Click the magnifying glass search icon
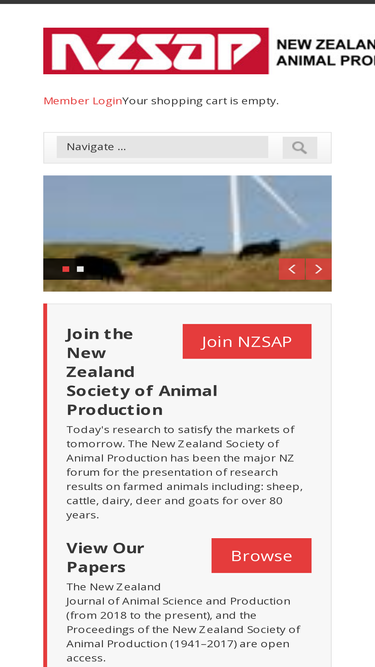 pyautogui.click(x=300, y=148)
